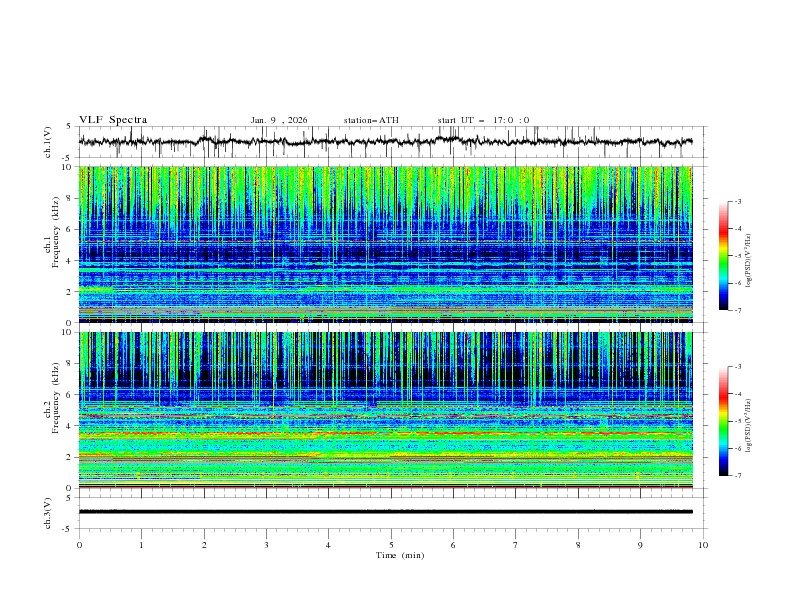Click the ch.1 colorbar "log(PSD)(V²/Hz)" label
The image size is (792, 612).
[749, 261]
